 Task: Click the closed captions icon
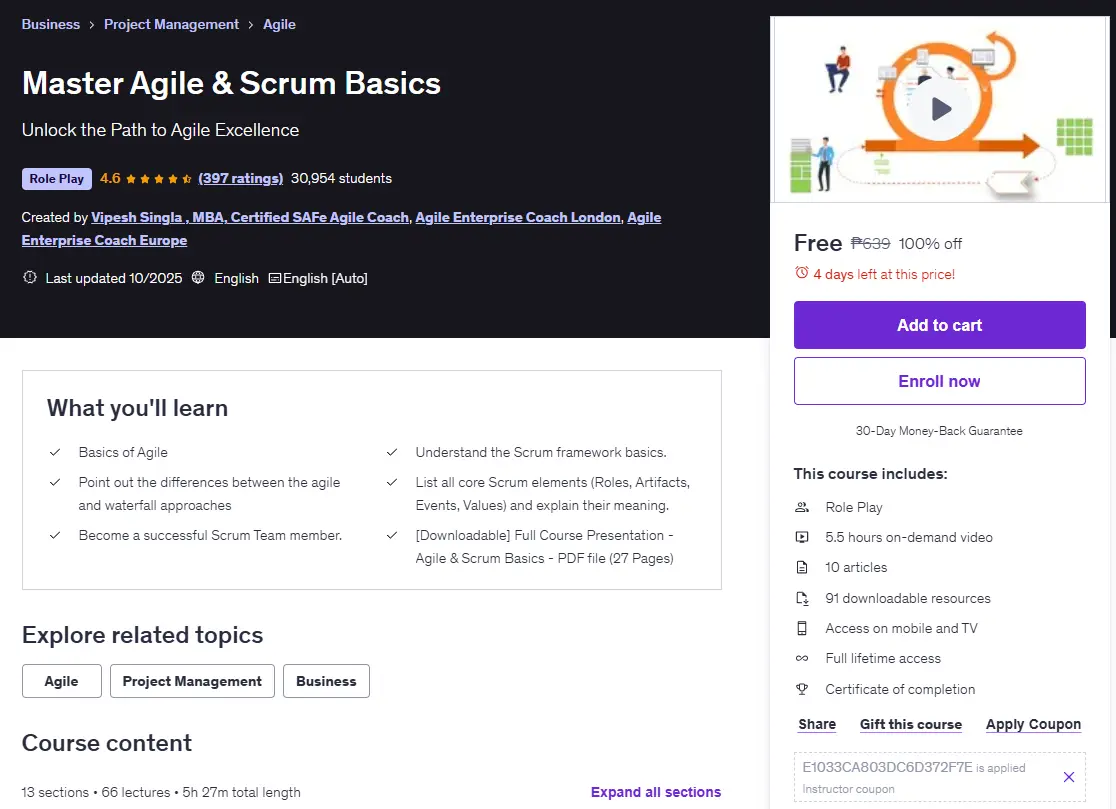pyautogui.click(x=274, y=278)
